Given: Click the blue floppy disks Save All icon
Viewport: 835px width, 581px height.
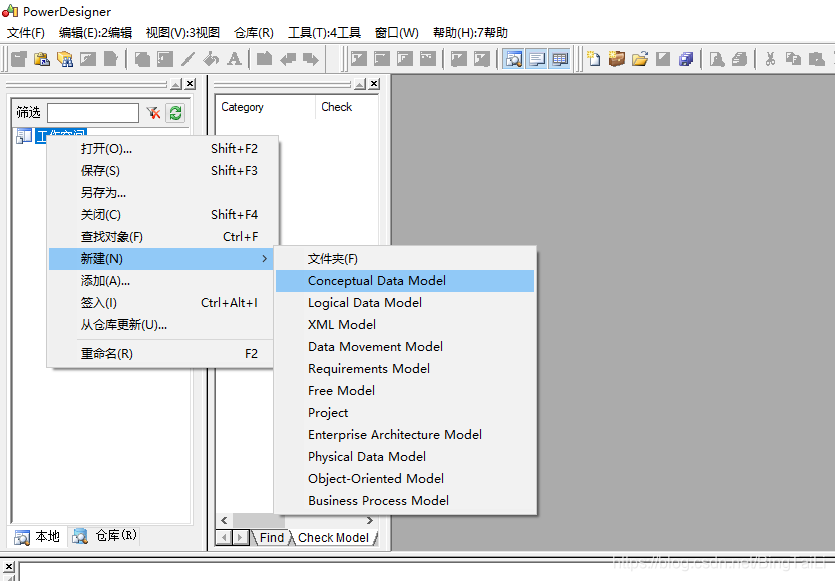Looking at the screenshot, I should 686,59.
